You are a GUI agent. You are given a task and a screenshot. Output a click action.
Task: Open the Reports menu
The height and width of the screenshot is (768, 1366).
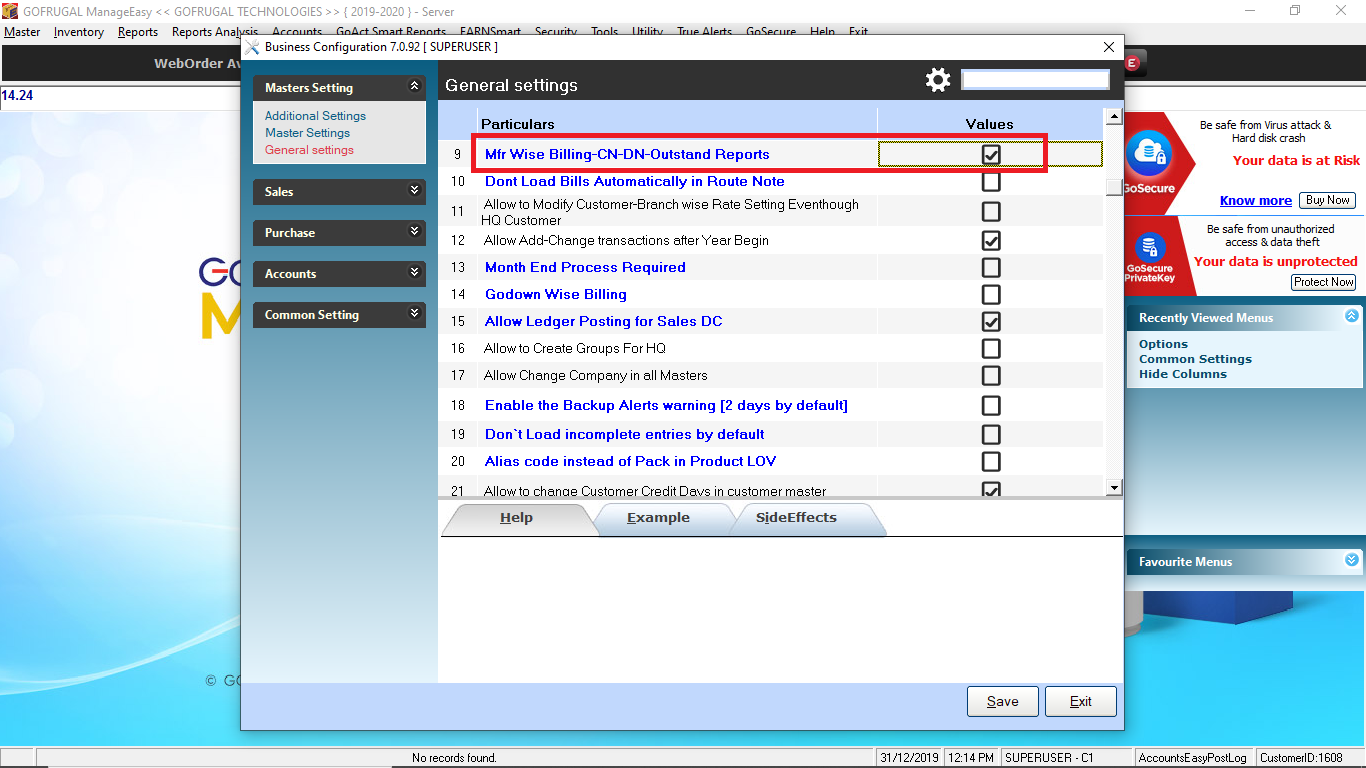coord(138,32)
